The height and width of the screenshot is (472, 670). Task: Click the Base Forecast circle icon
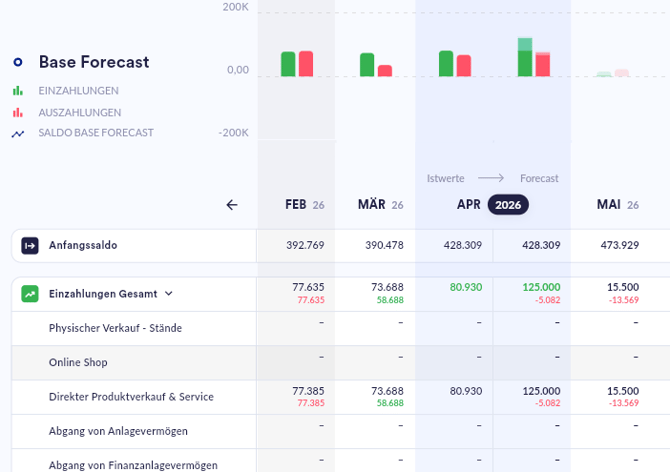(x=18, y=62)
